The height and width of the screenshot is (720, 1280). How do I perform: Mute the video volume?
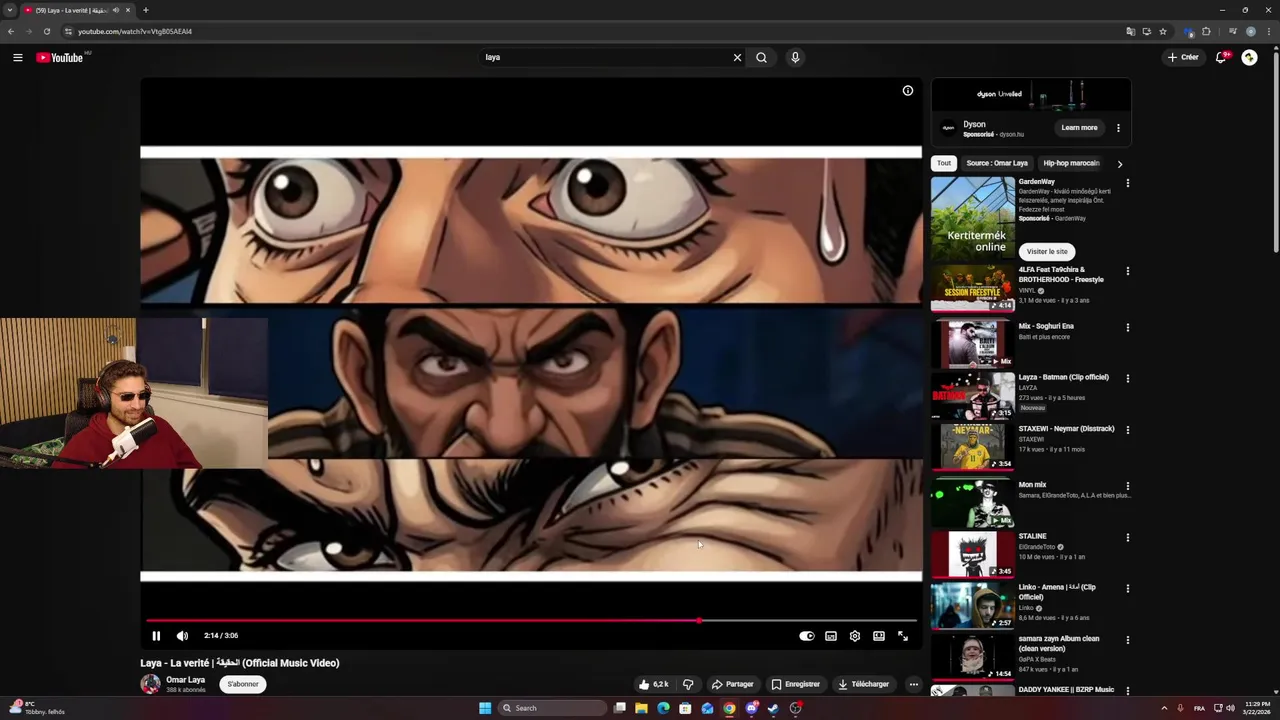[182, 636]
